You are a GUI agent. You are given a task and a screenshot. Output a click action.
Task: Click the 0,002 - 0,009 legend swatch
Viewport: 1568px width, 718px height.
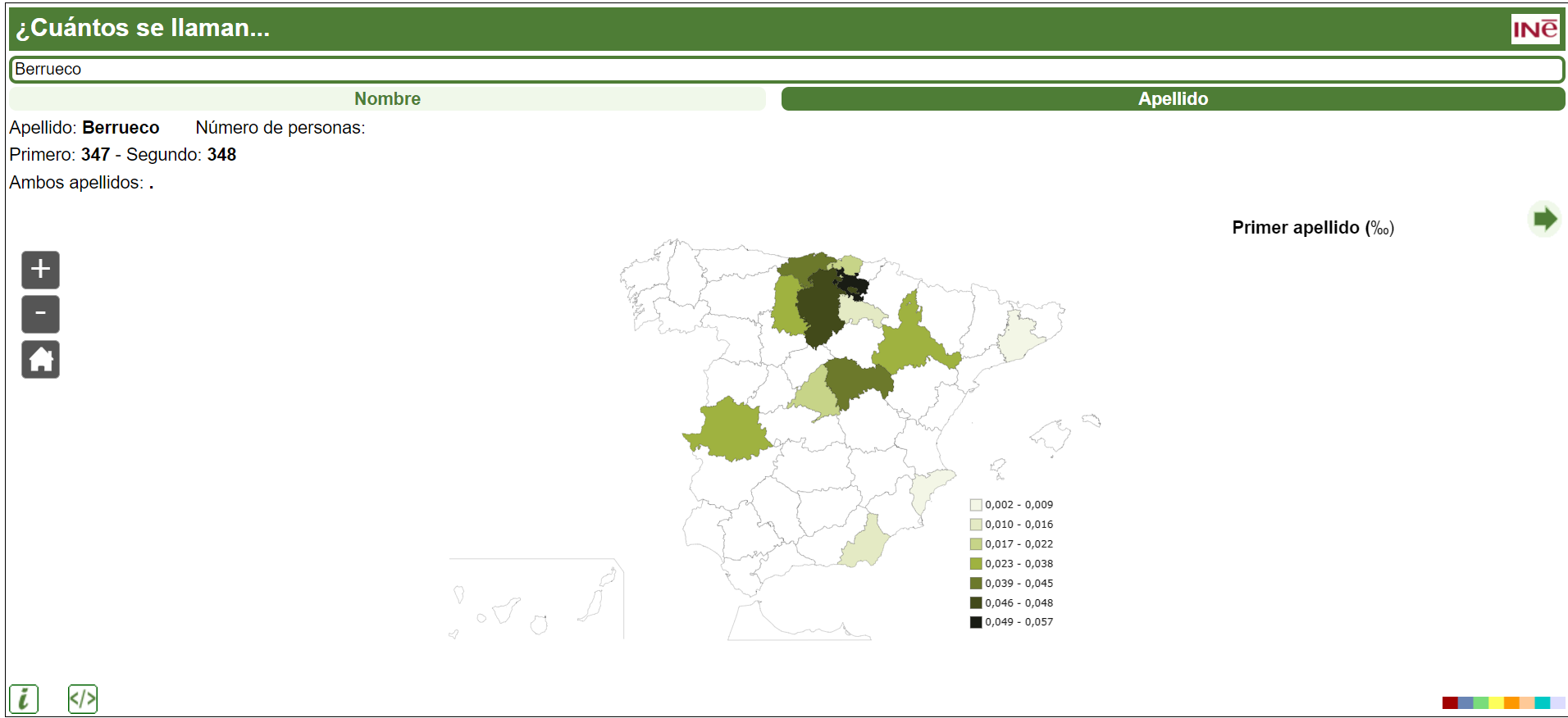(976, 505)
